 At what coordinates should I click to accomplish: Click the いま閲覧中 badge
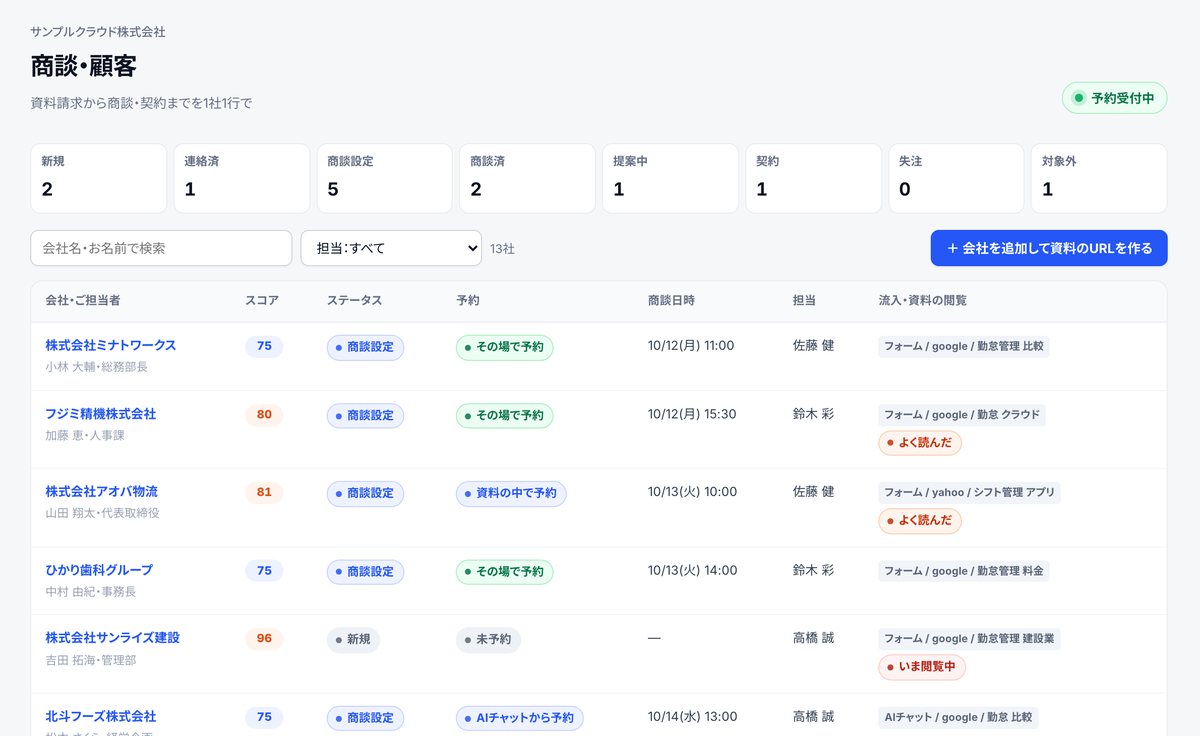[x=922, y=667]
